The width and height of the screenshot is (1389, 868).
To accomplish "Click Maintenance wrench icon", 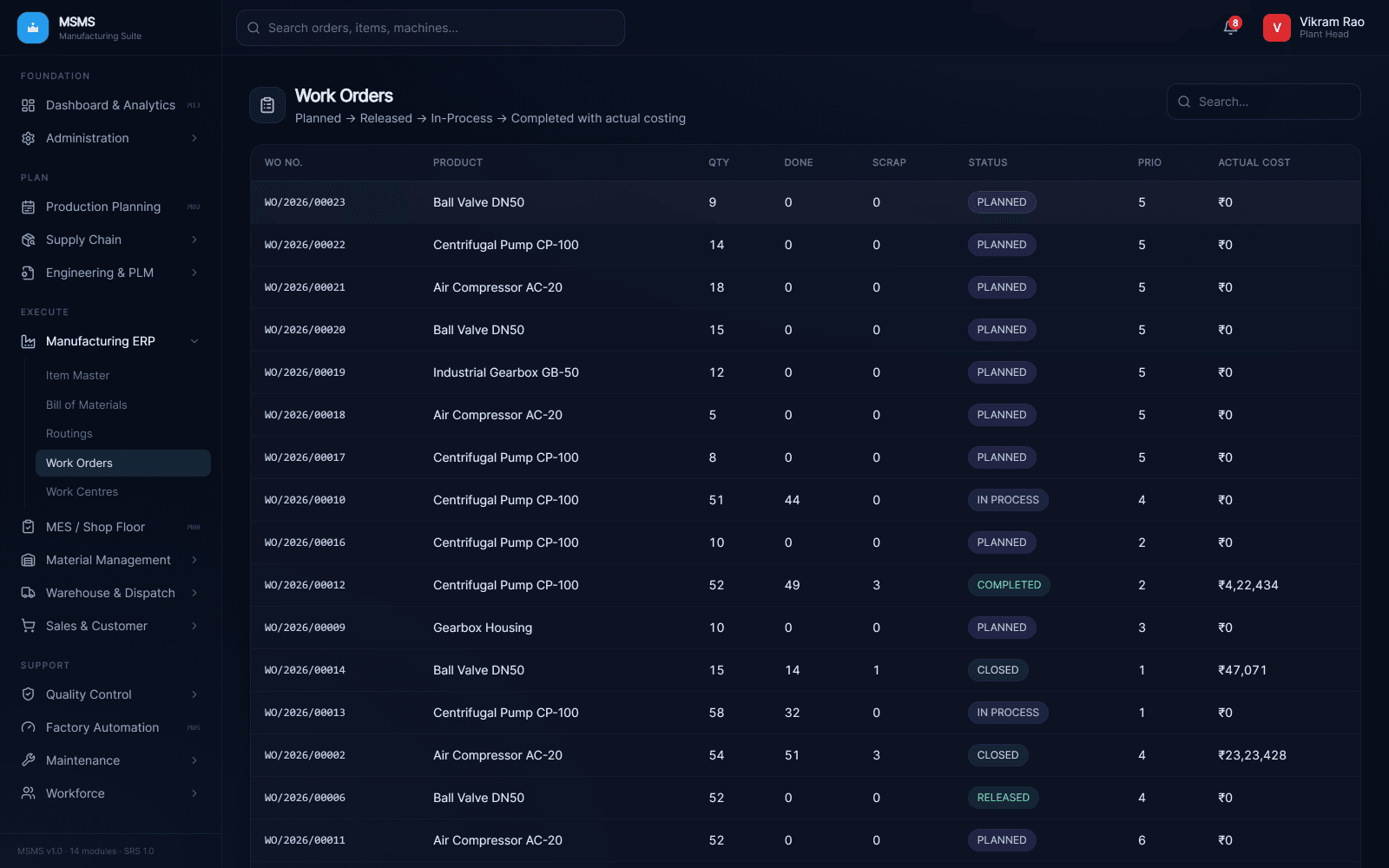I will (x=29, y=760).
